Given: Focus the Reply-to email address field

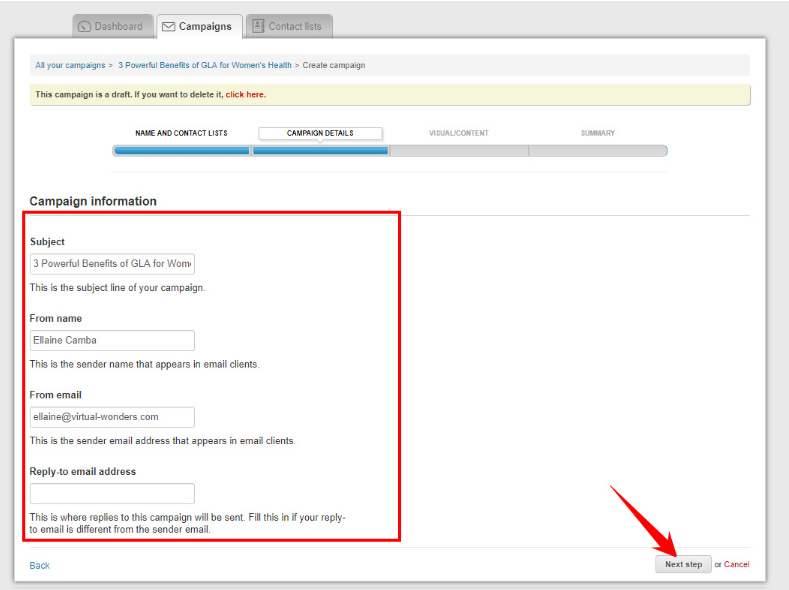Looking at the screenshot, I should tap(112, 493).
